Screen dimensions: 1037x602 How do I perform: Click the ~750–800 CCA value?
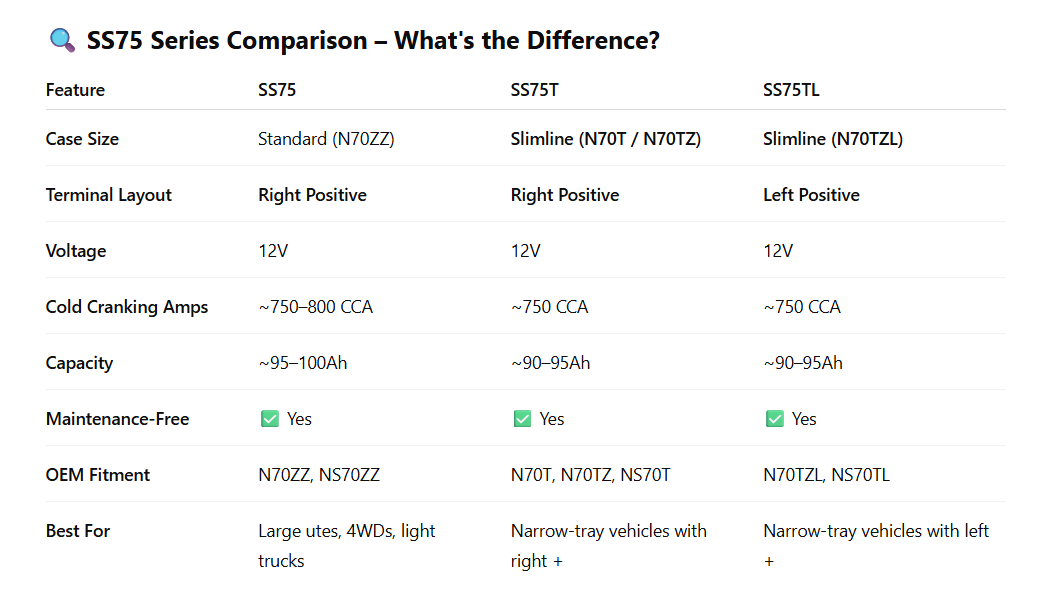[x=315, y=307]
